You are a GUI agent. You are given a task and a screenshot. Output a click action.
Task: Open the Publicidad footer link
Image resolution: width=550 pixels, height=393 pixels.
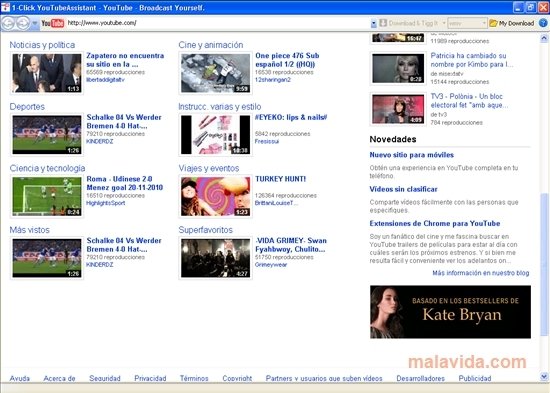pos(475,378)
